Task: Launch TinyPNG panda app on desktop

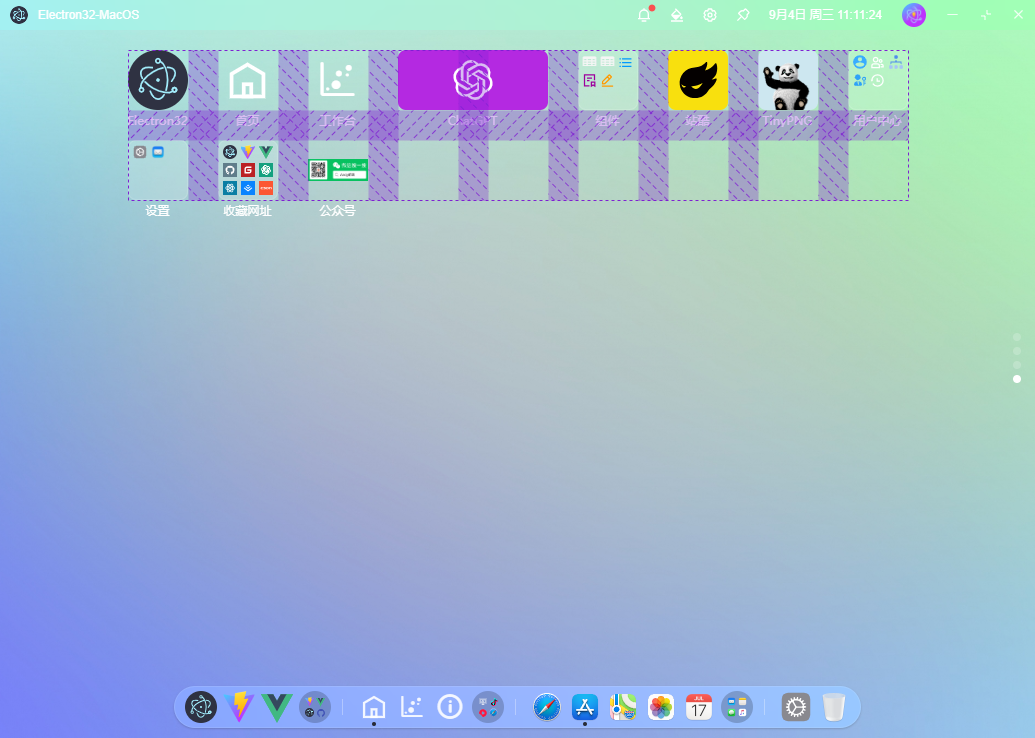Action: click(788, 81)
